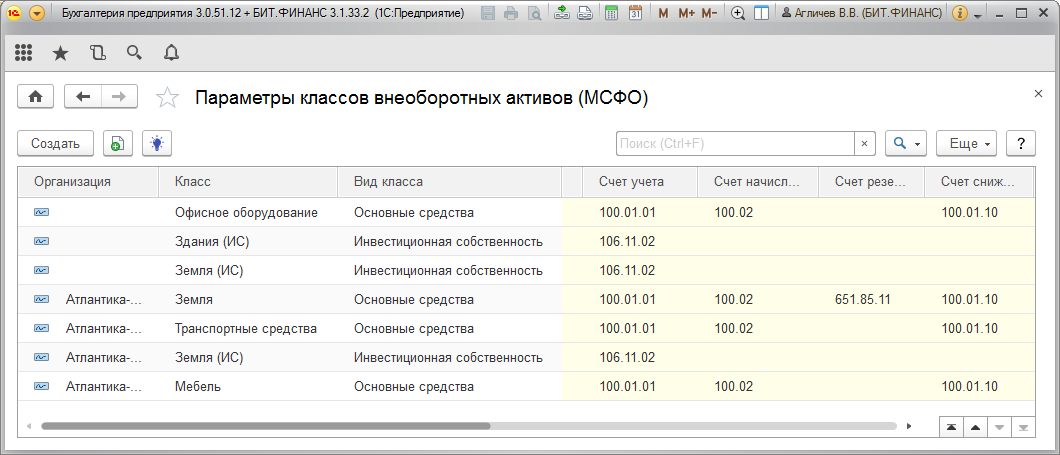1060x455 pixels.
Task: Go to the home page
Action: 36,97
